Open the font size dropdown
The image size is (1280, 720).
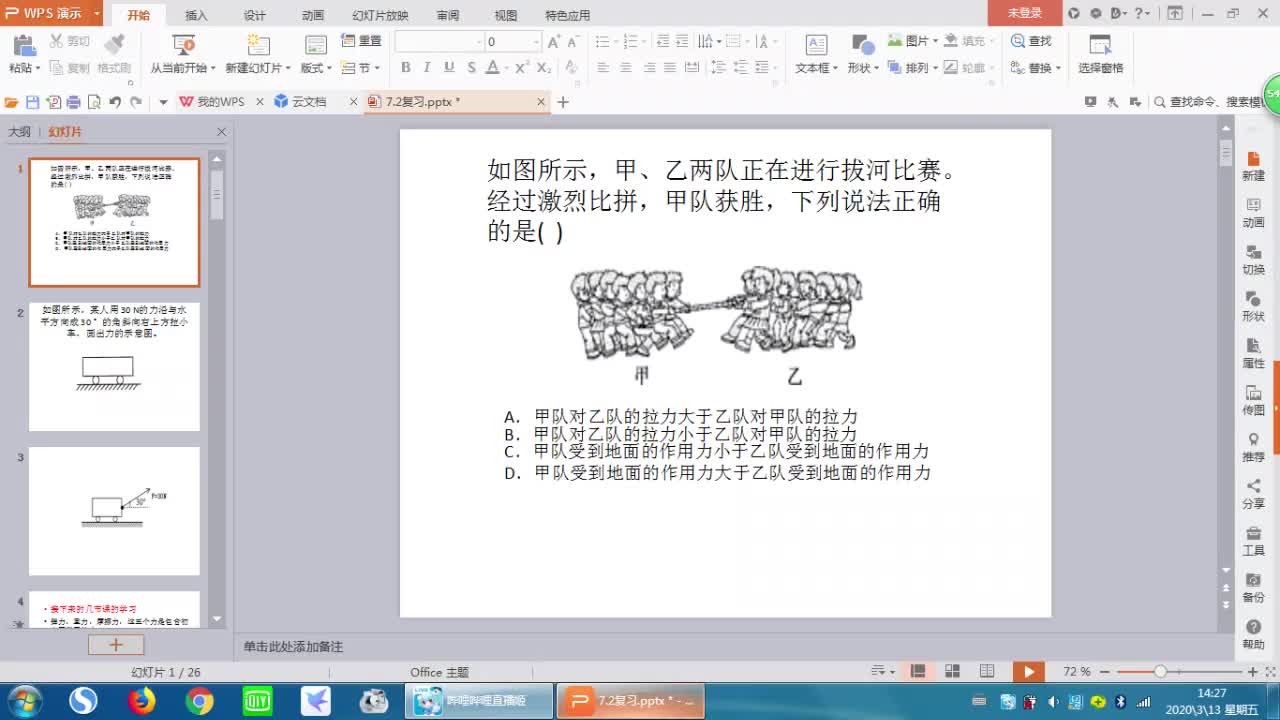click(x=536, y=41)
